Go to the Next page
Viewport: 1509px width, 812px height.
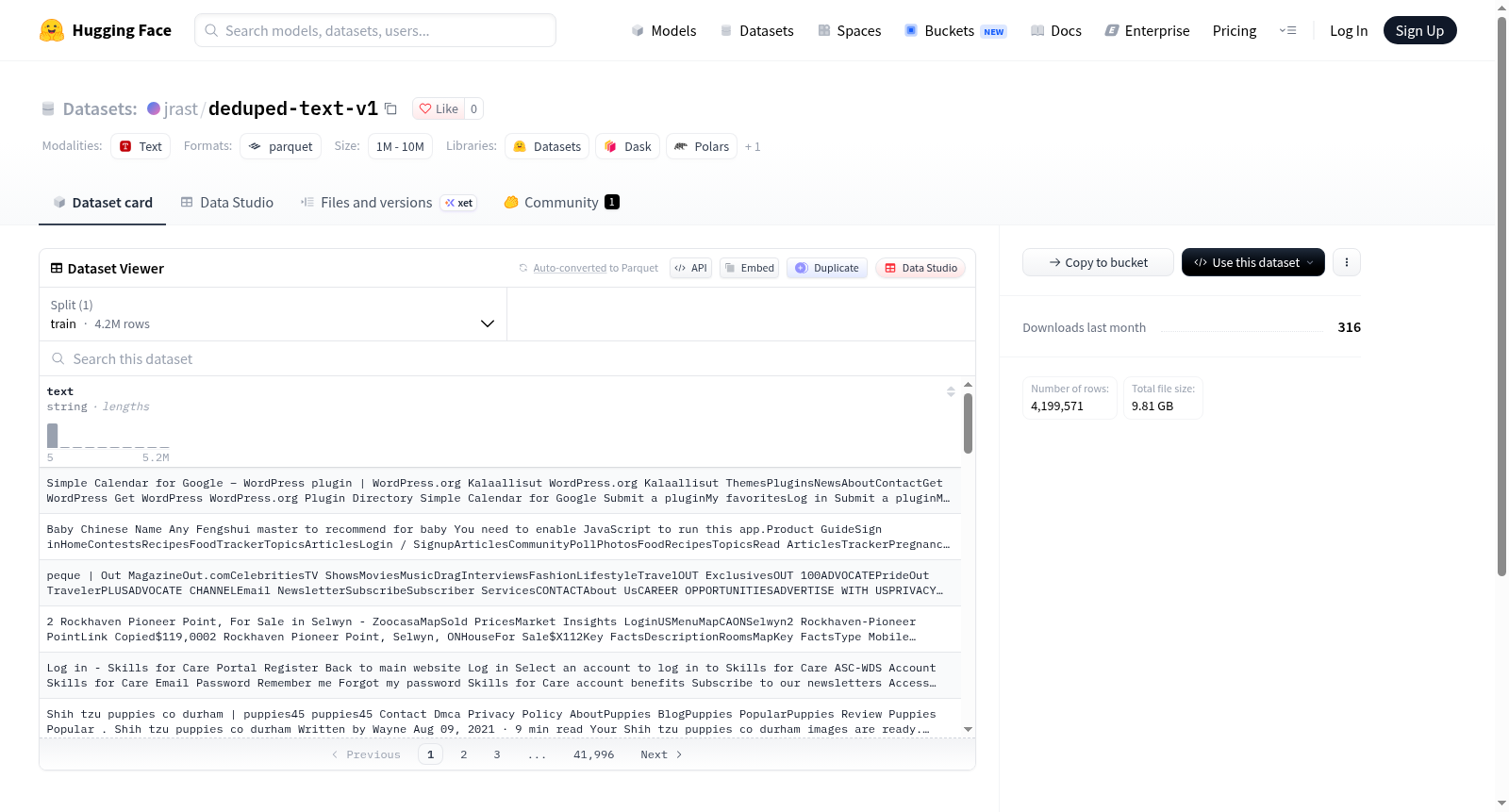click(x=661, y=754)
